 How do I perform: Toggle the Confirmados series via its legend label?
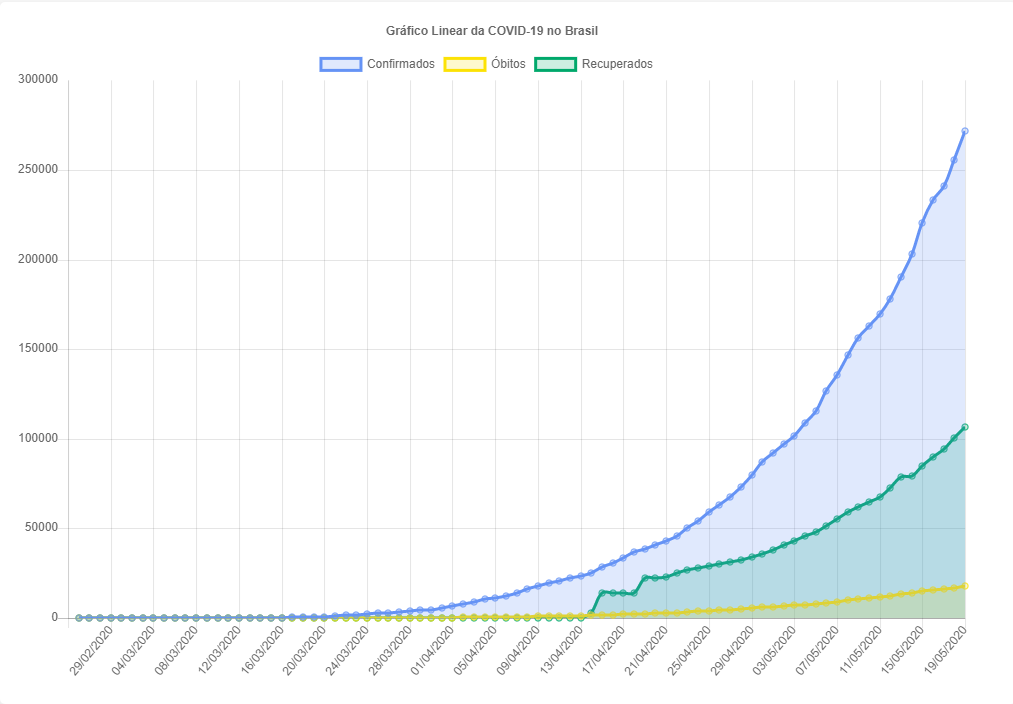pyautogui.click(x=401, y=64)
